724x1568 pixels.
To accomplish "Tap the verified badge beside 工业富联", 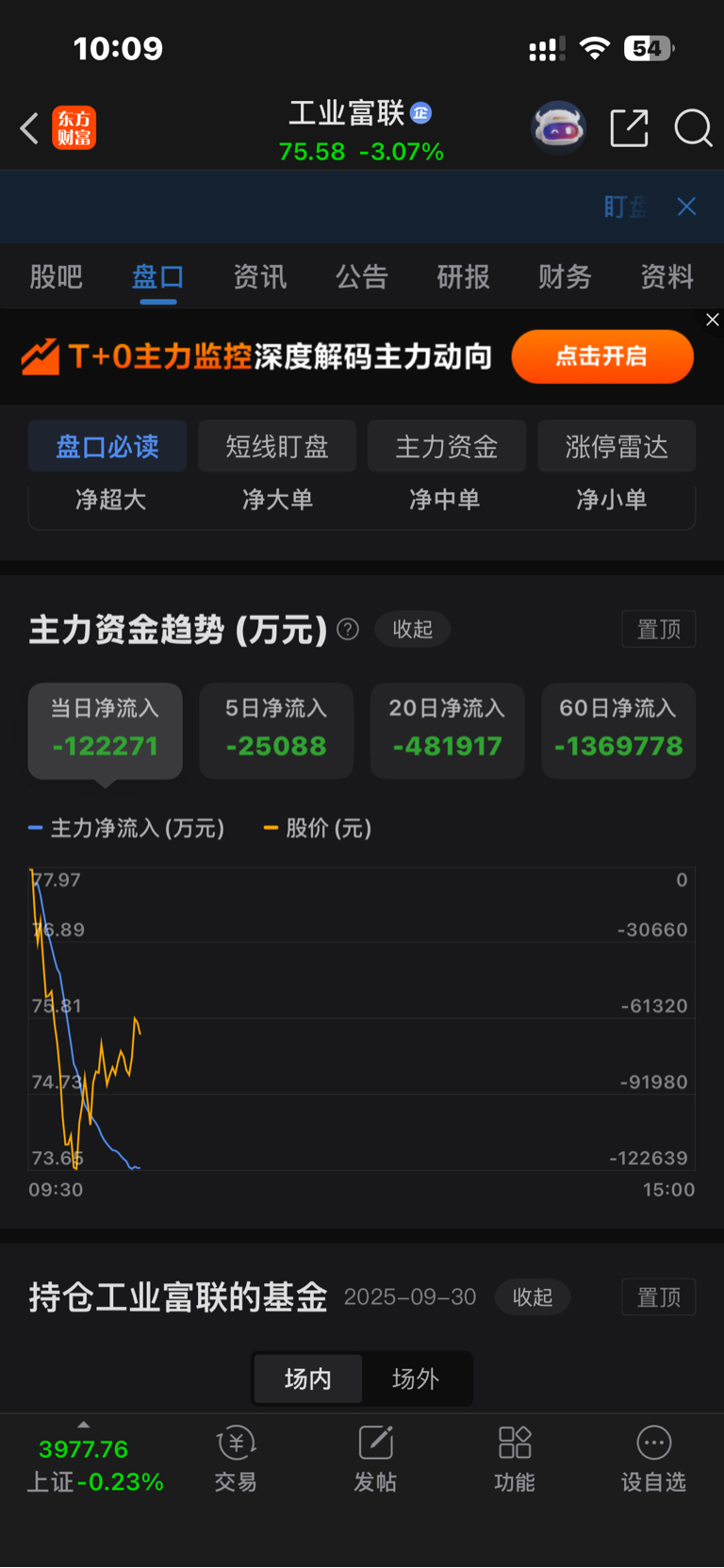I will click(x=420, y=113).
